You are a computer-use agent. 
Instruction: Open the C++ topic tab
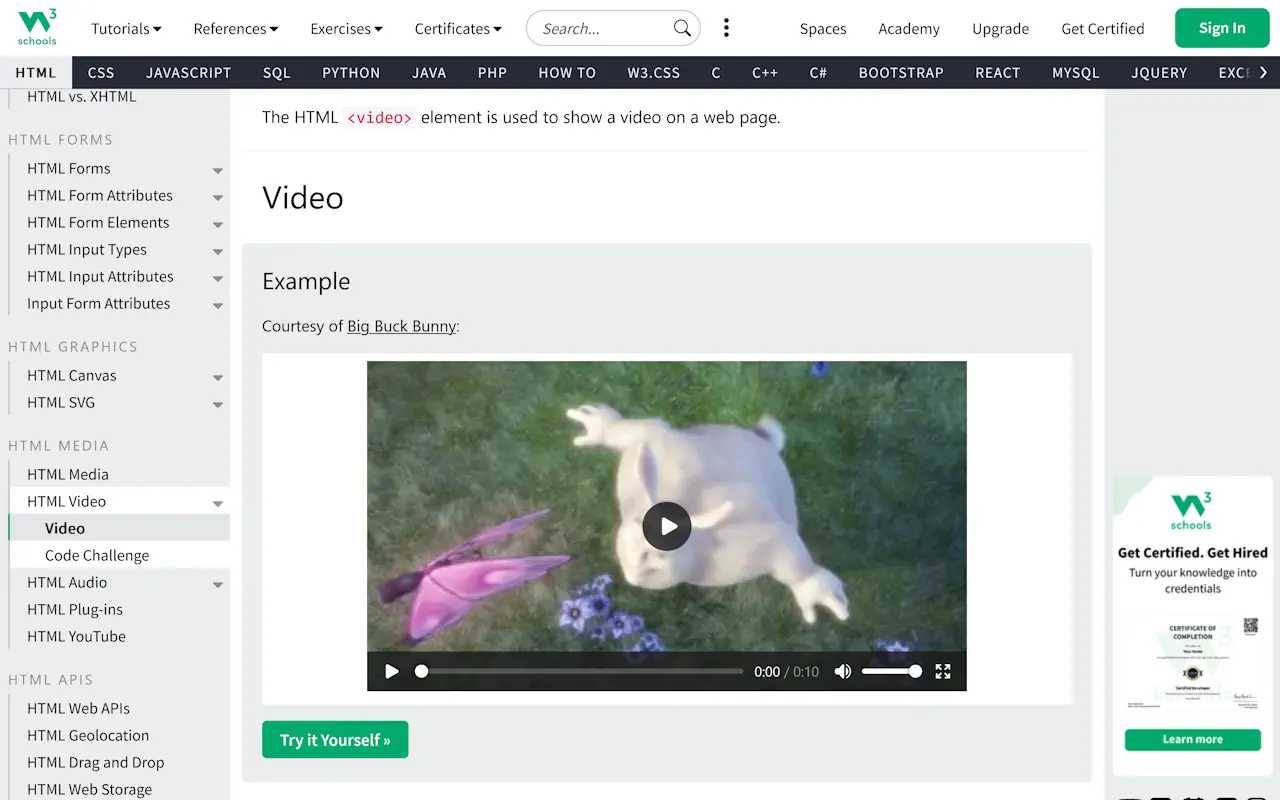pyautogui.click(x=765, y=72)
